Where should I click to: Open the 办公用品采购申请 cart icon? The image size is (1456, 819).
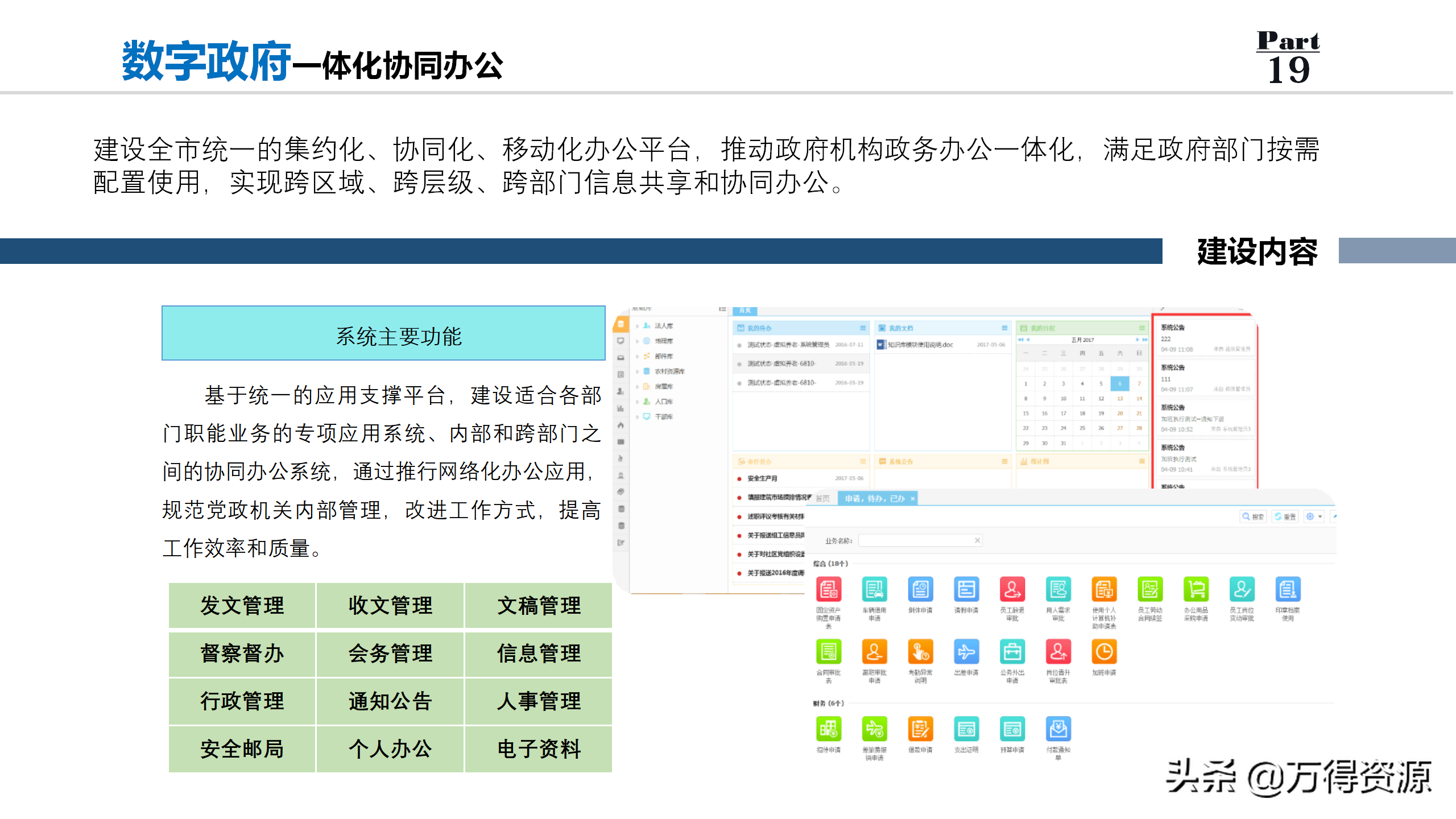click(x=1196, y=589)
